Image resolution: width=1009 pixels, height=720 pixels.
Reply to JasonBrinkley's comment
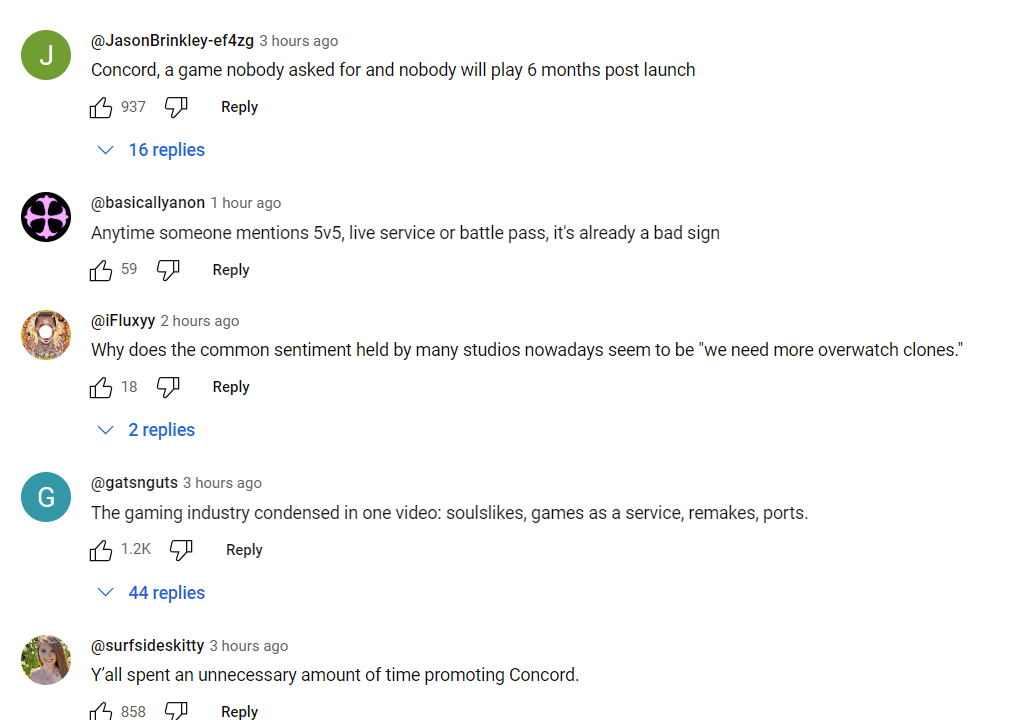239,107
